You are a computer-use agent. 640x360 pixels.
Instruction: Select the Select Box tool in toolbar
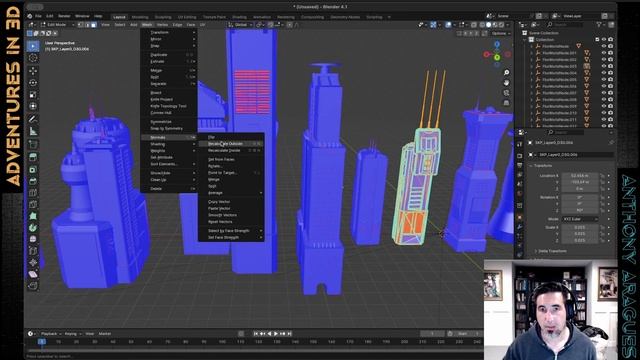click(33, 46)
